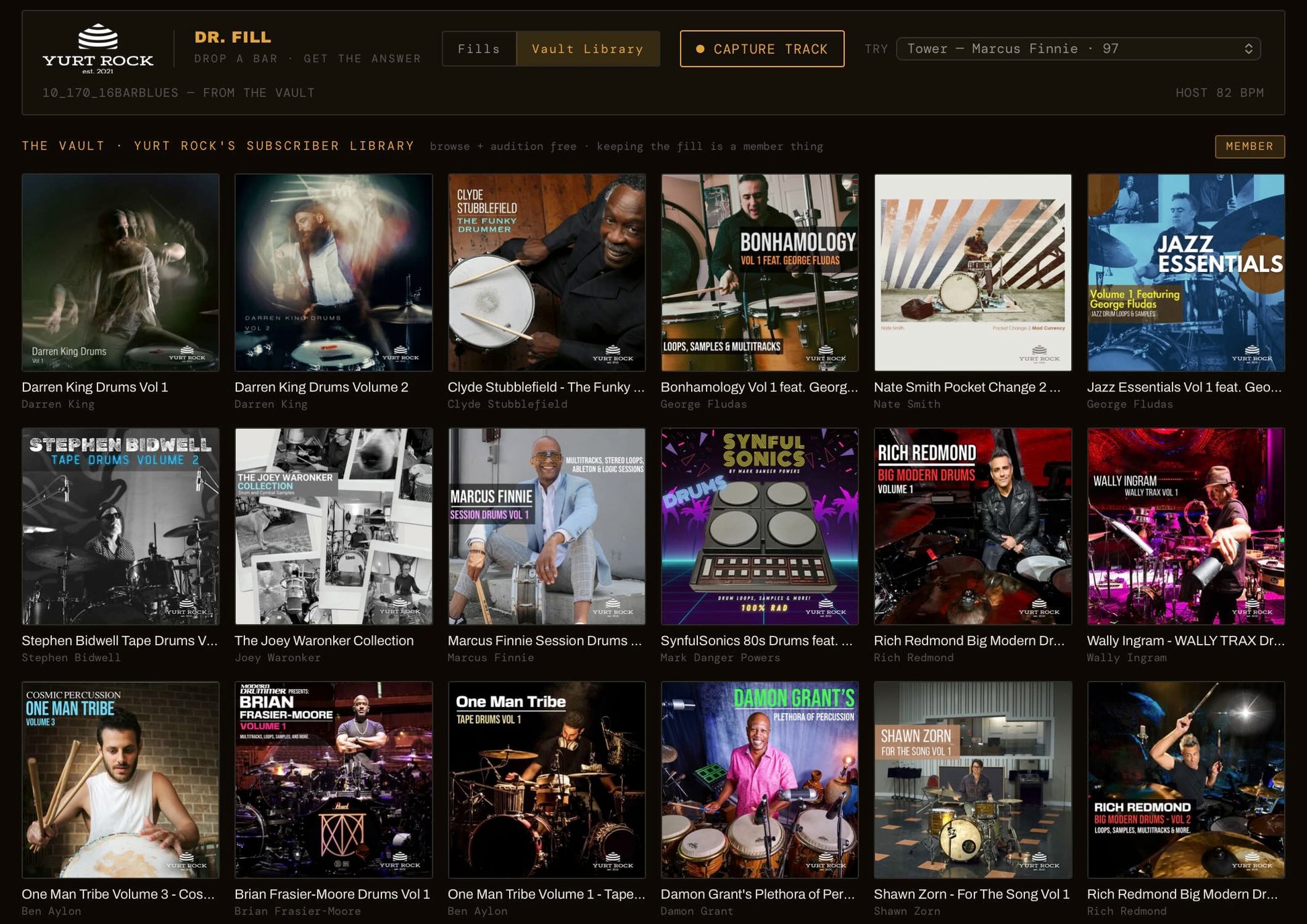Open Jazz Essentials Vol 1 cover
Screen dimensions: 1307x924
pyautogui.click(x=1186, y=273)
